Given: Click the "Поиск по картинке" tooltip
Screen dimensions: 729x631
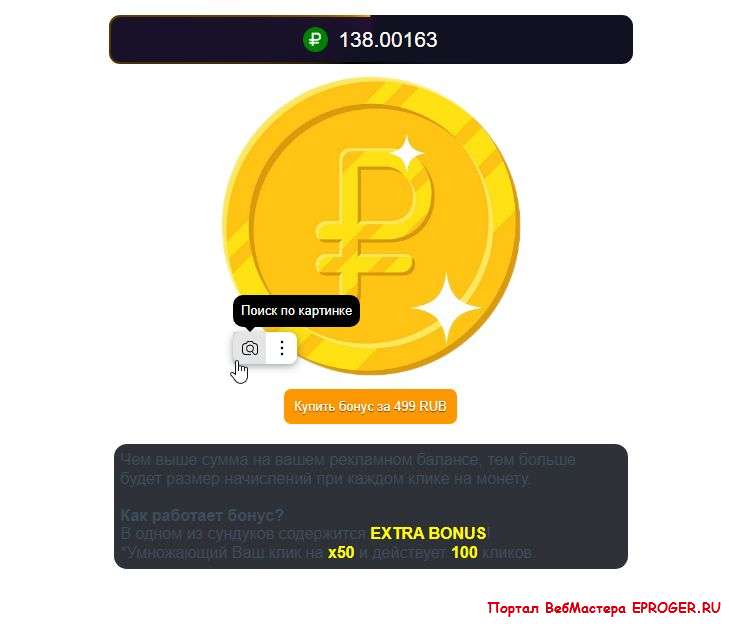Looking at the screenshot, I should [296, 311].
